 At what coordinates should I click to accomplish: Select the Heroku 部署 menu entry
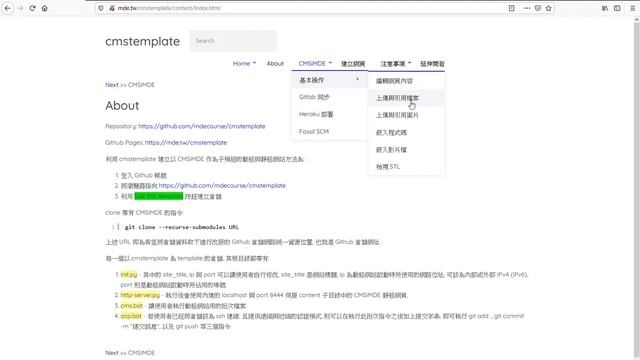click(x=329, y=114)
